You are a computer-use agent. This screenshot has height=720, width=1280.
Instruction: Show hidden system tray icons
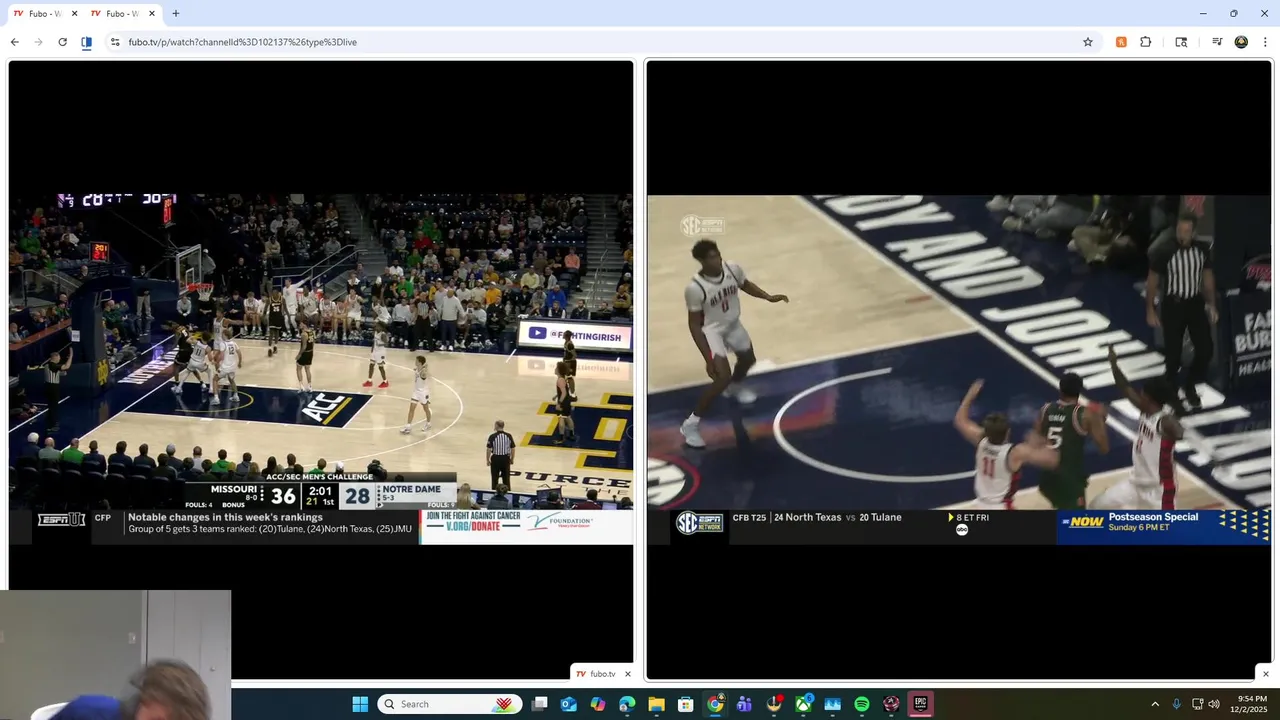click(x=1155, y=704)
